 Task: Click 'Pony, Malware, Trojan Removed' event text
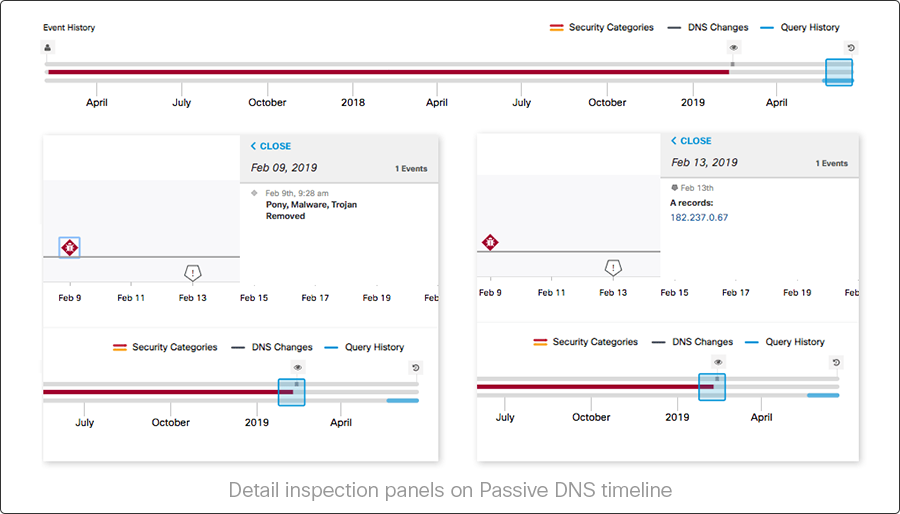(x=311, y=211)
